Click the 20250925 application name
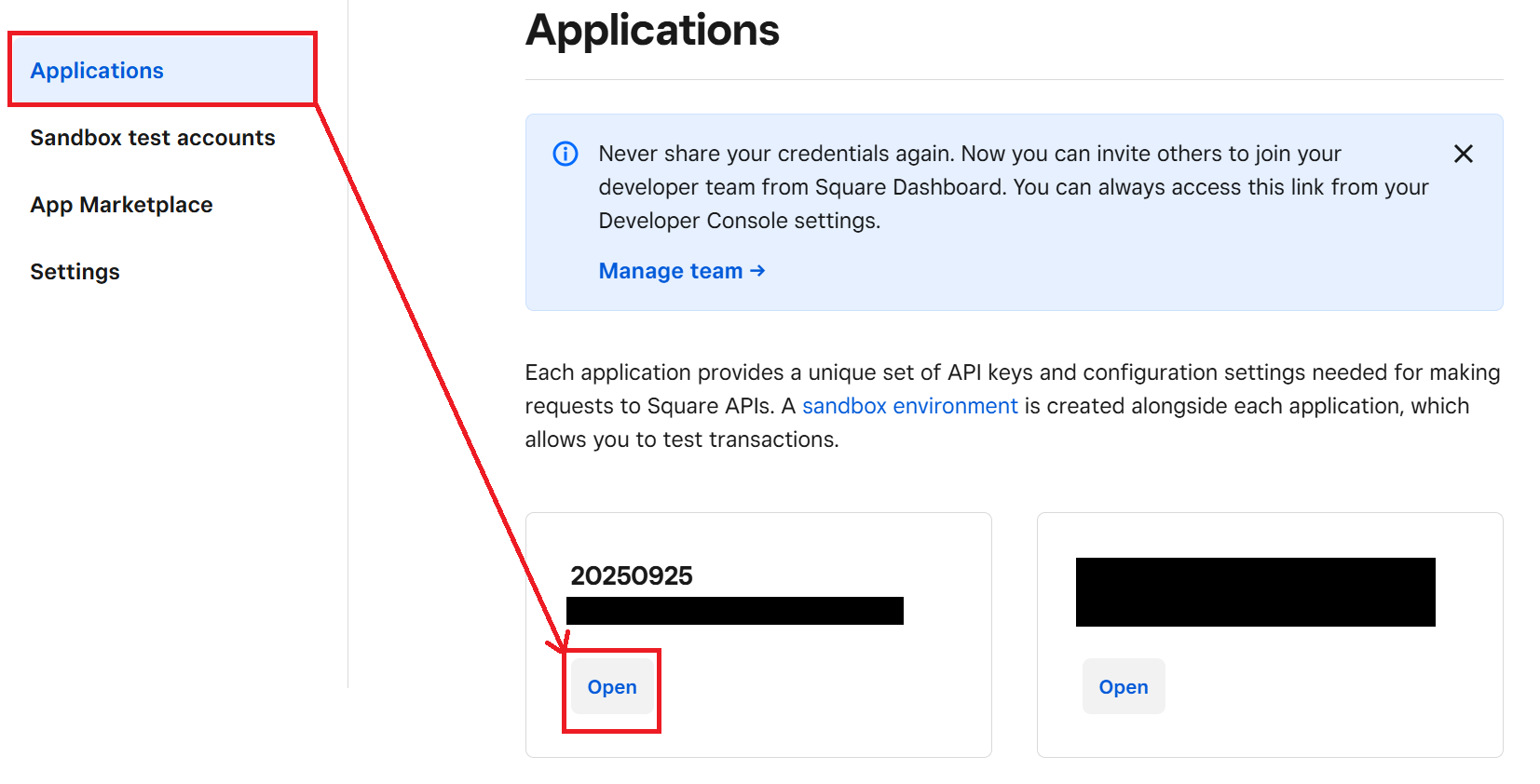 (631, 575)
